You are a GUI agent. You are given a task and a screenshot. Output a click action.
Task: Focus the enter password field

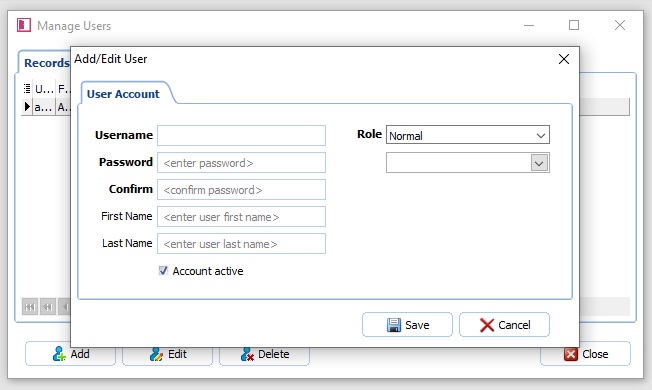(x=241, y=163)
